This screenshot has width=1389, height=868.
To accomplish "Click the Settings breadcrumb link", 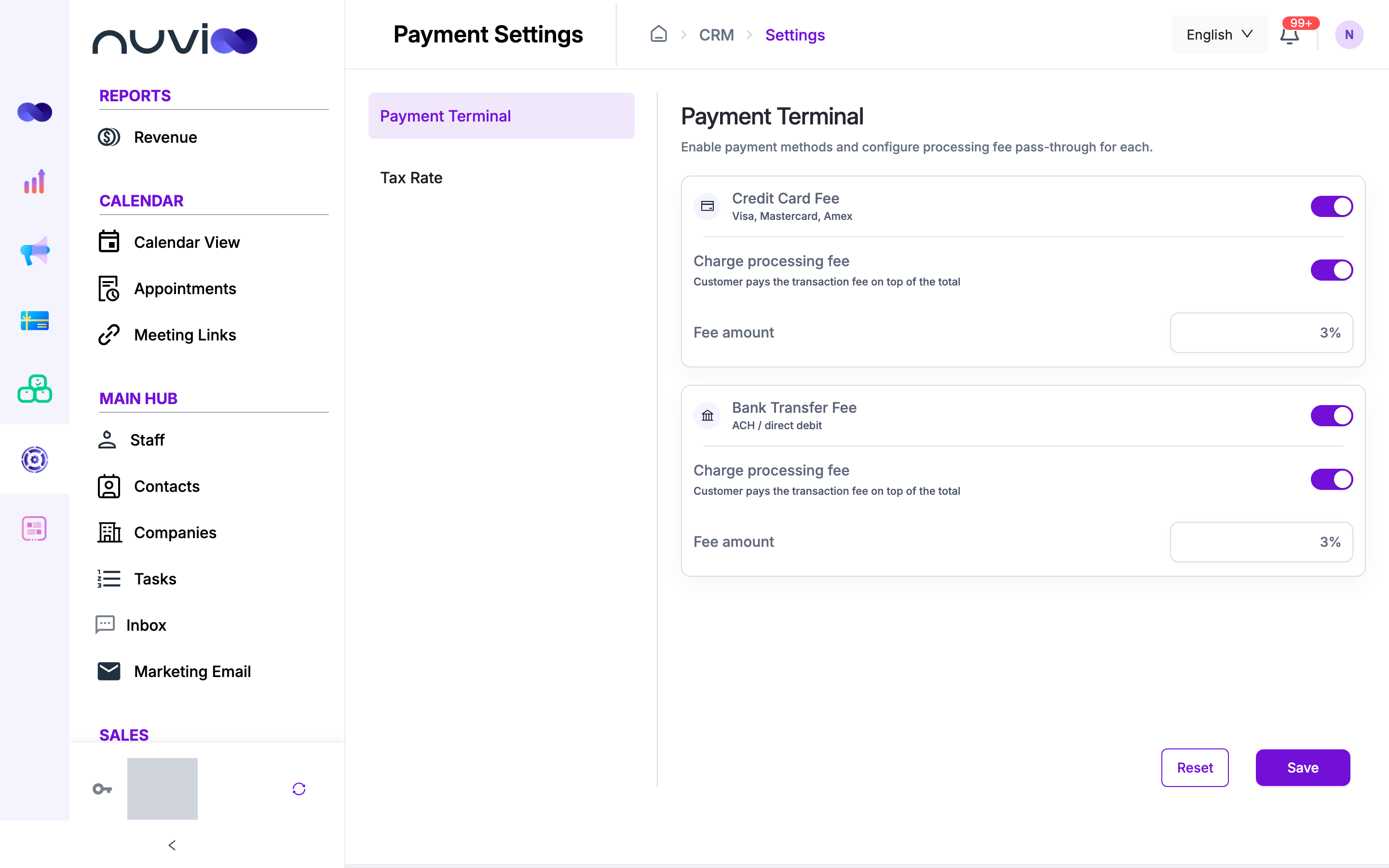I will [795, 35].
